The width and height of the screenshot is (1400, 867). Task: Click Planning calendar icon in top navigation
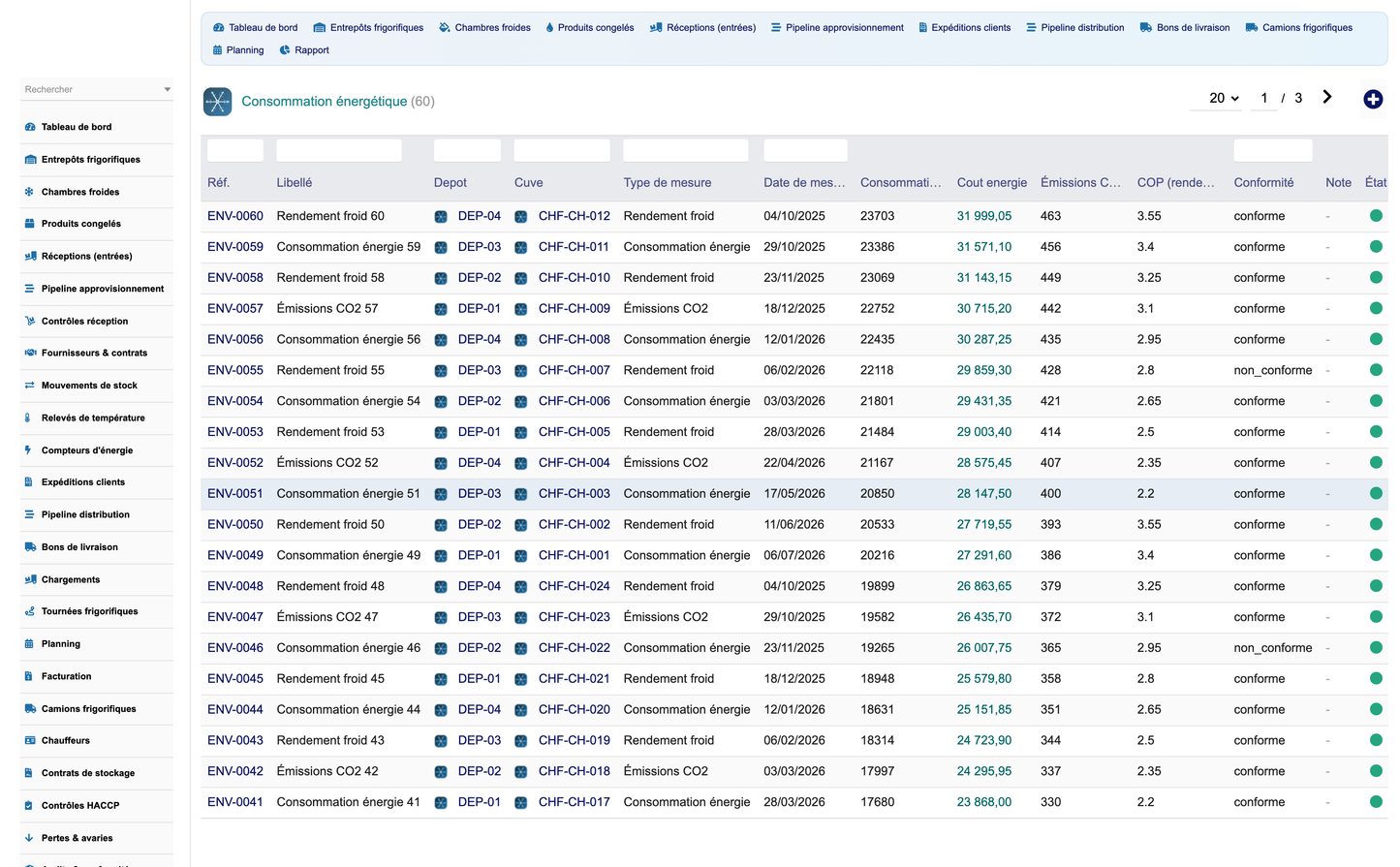click(217, 50)
